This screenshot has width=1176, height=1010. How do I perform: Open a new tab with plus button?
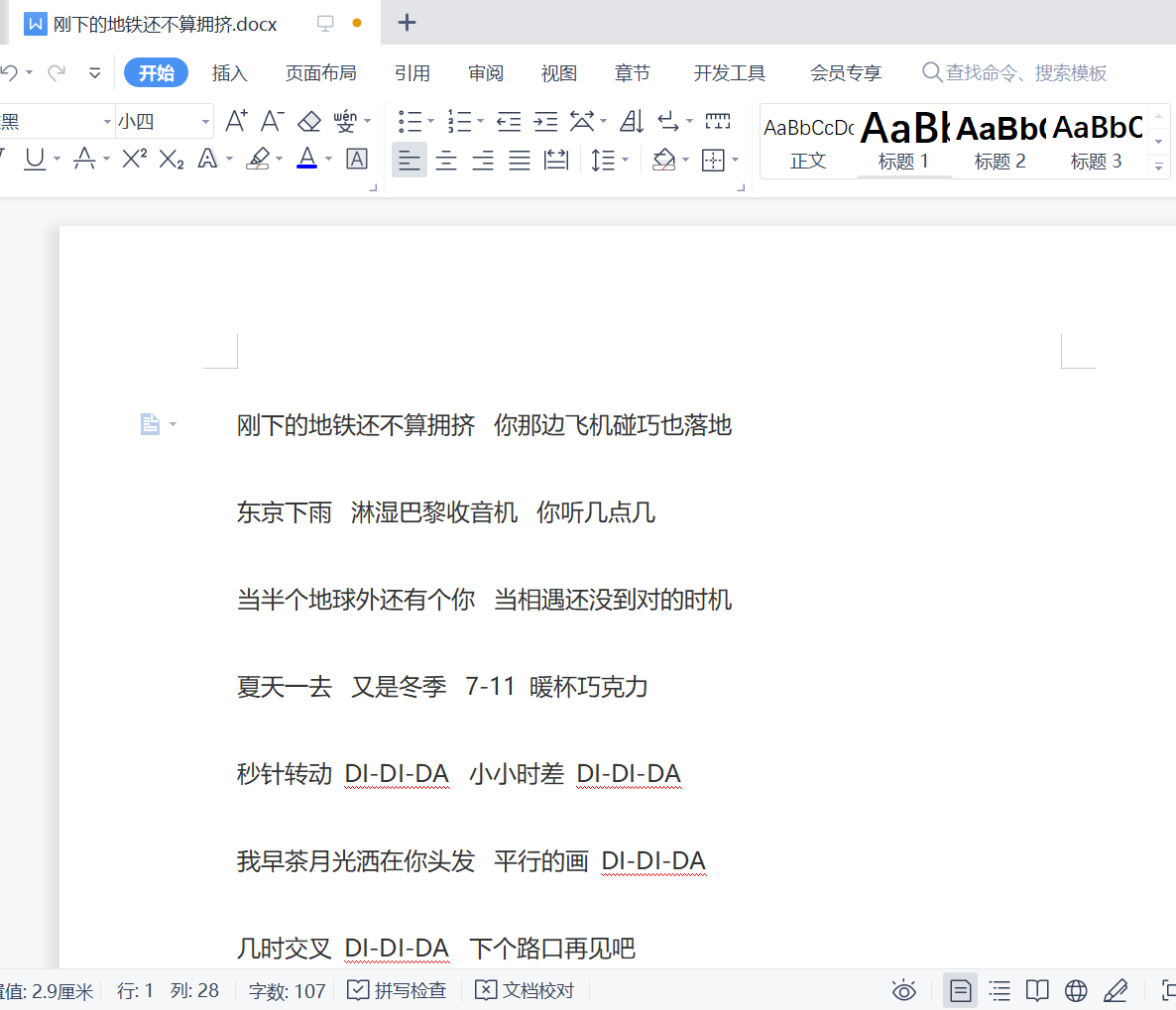[x=408, y=23]
